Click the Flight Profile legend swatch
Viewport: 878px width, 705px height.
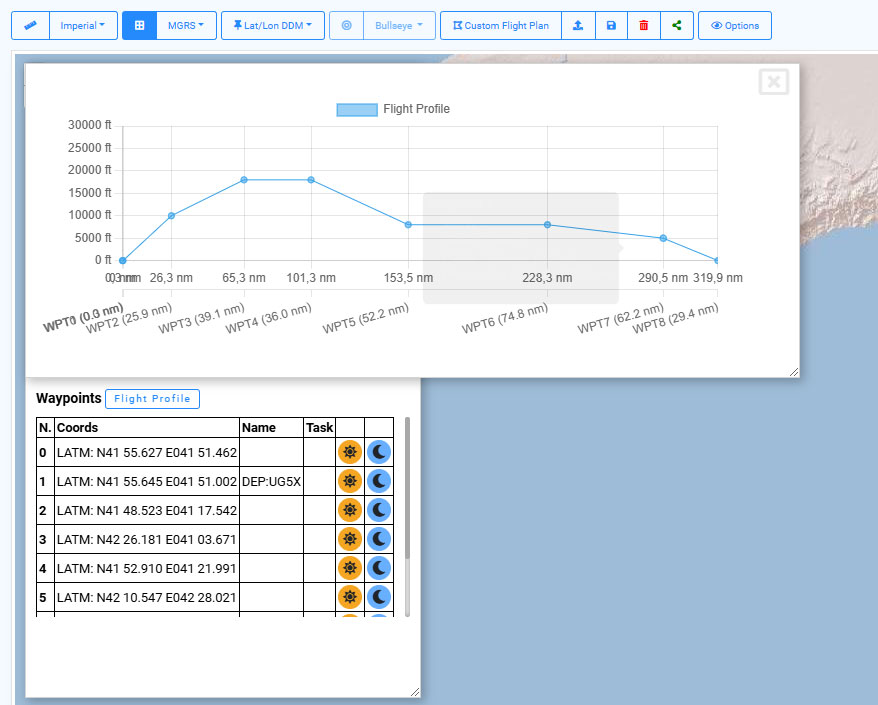pyautogui.click(x=357, y=109)
